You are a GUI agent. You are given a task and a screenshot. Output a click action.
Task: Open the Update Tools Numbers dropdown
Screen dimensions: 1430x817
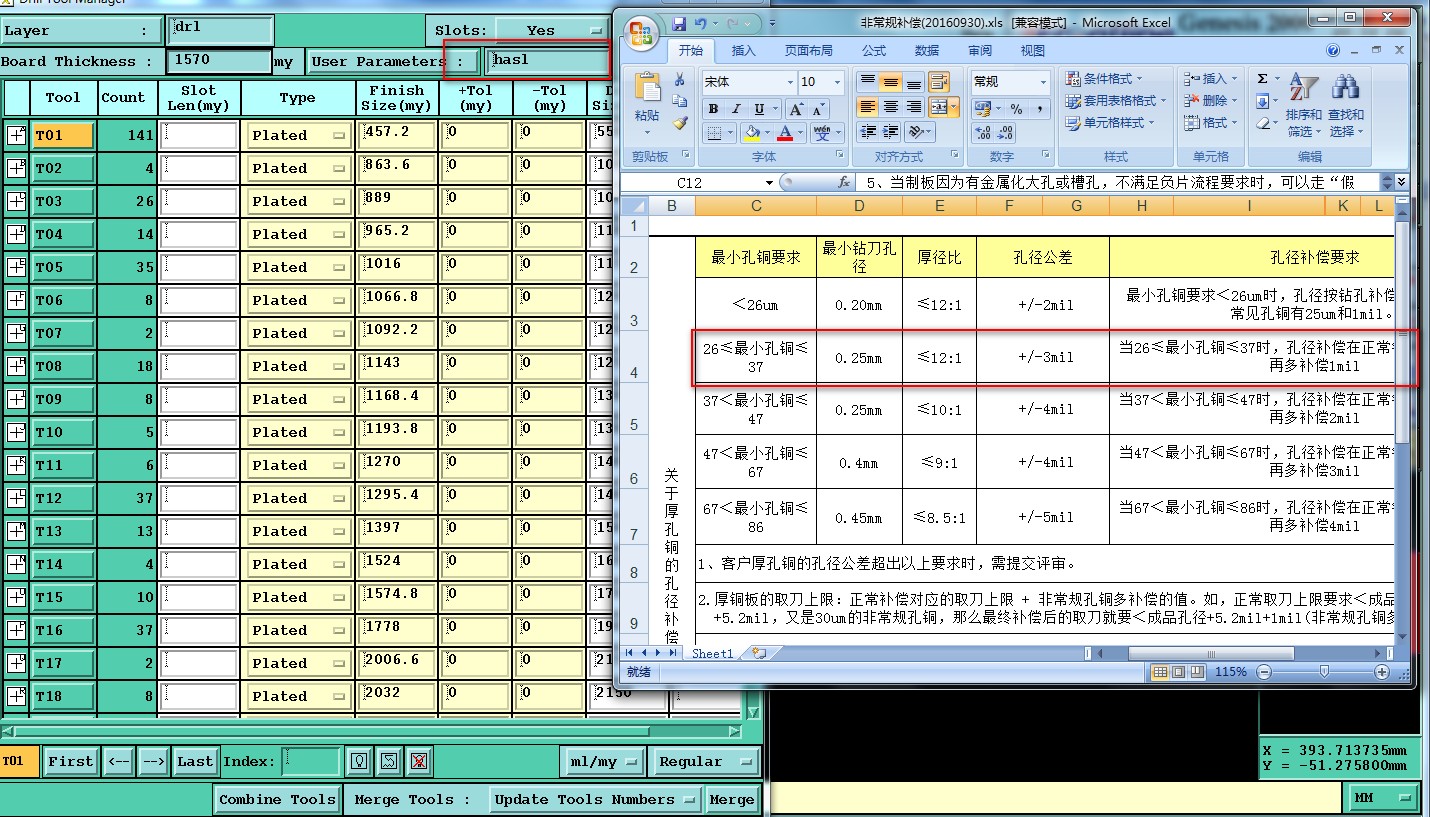596,800
